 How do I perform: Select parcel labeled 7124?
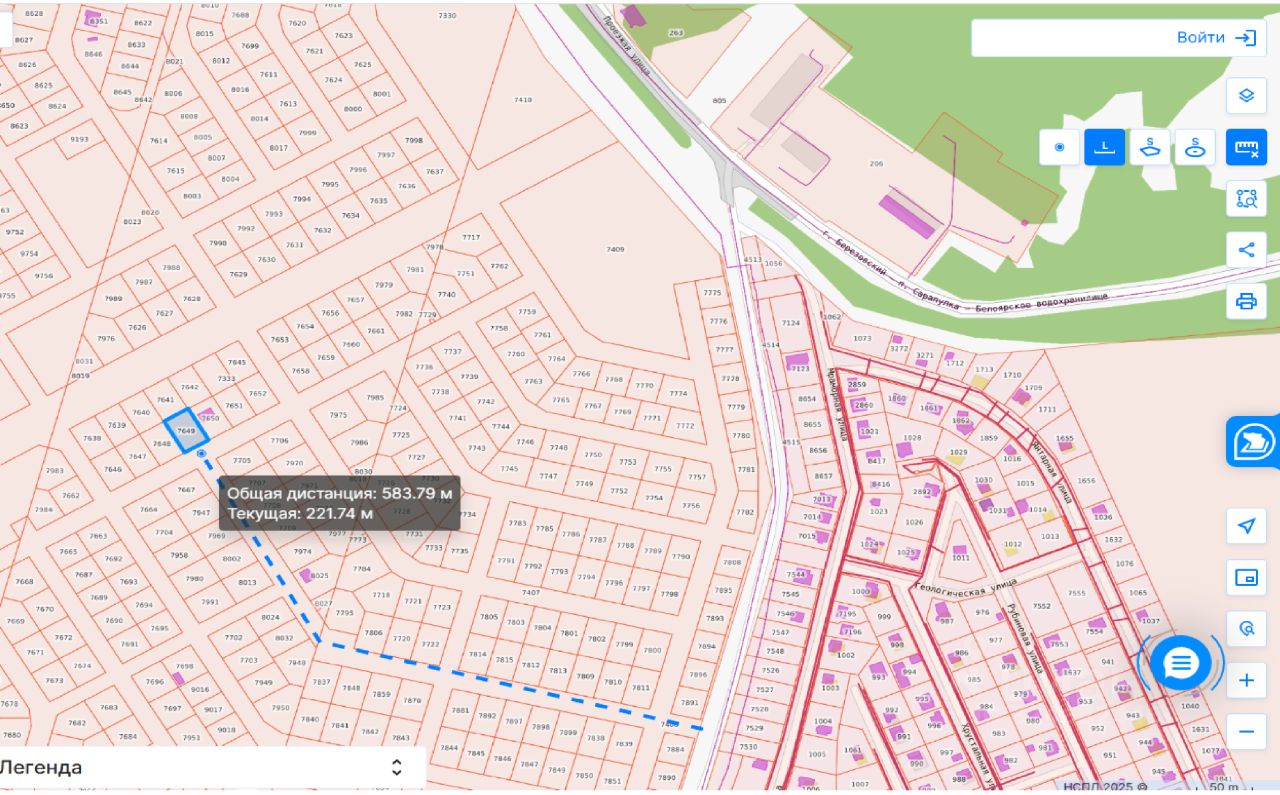(791, 323)
